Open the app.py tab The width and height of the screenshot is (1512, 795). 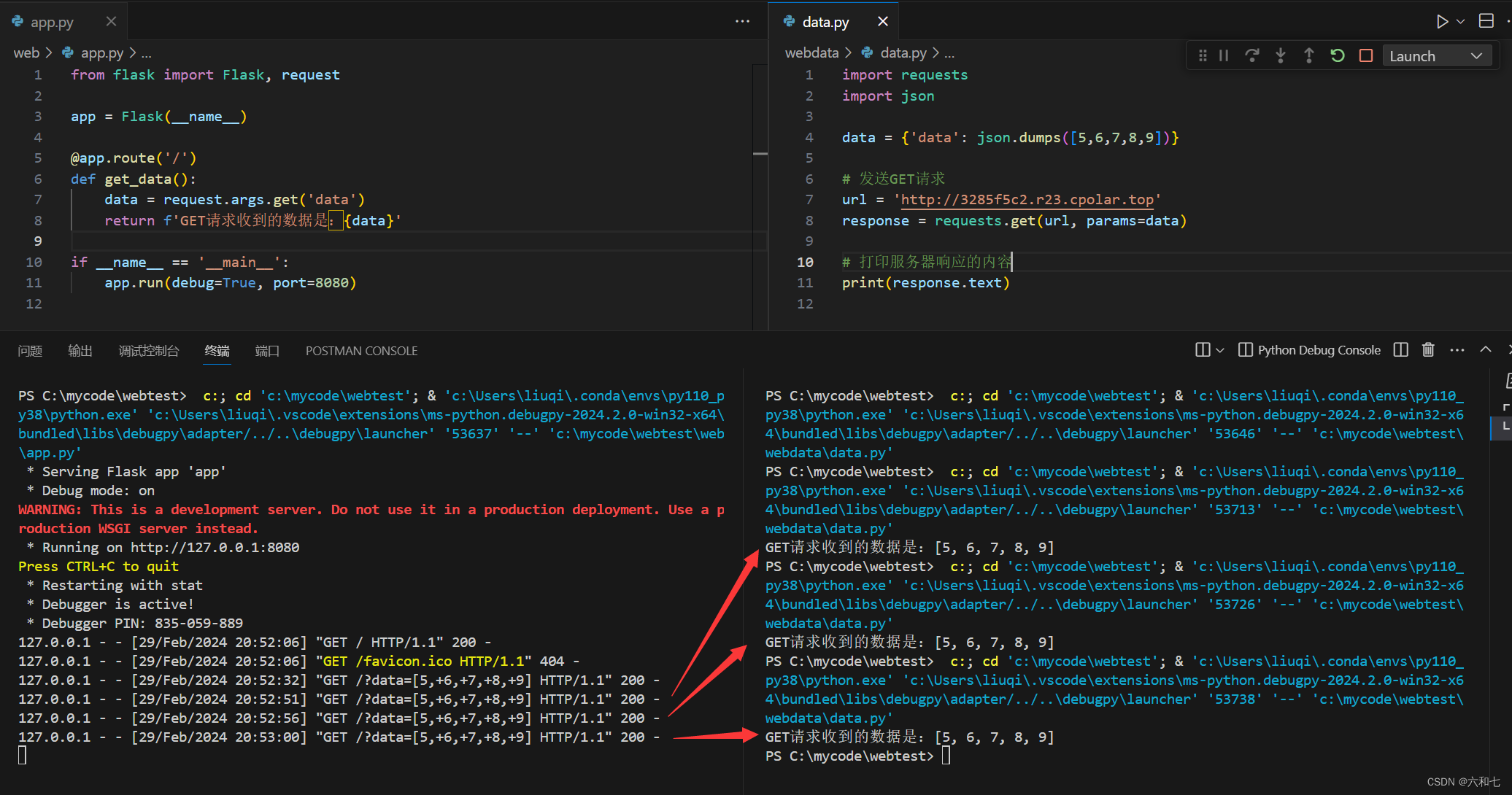click(x=52, y=22)
